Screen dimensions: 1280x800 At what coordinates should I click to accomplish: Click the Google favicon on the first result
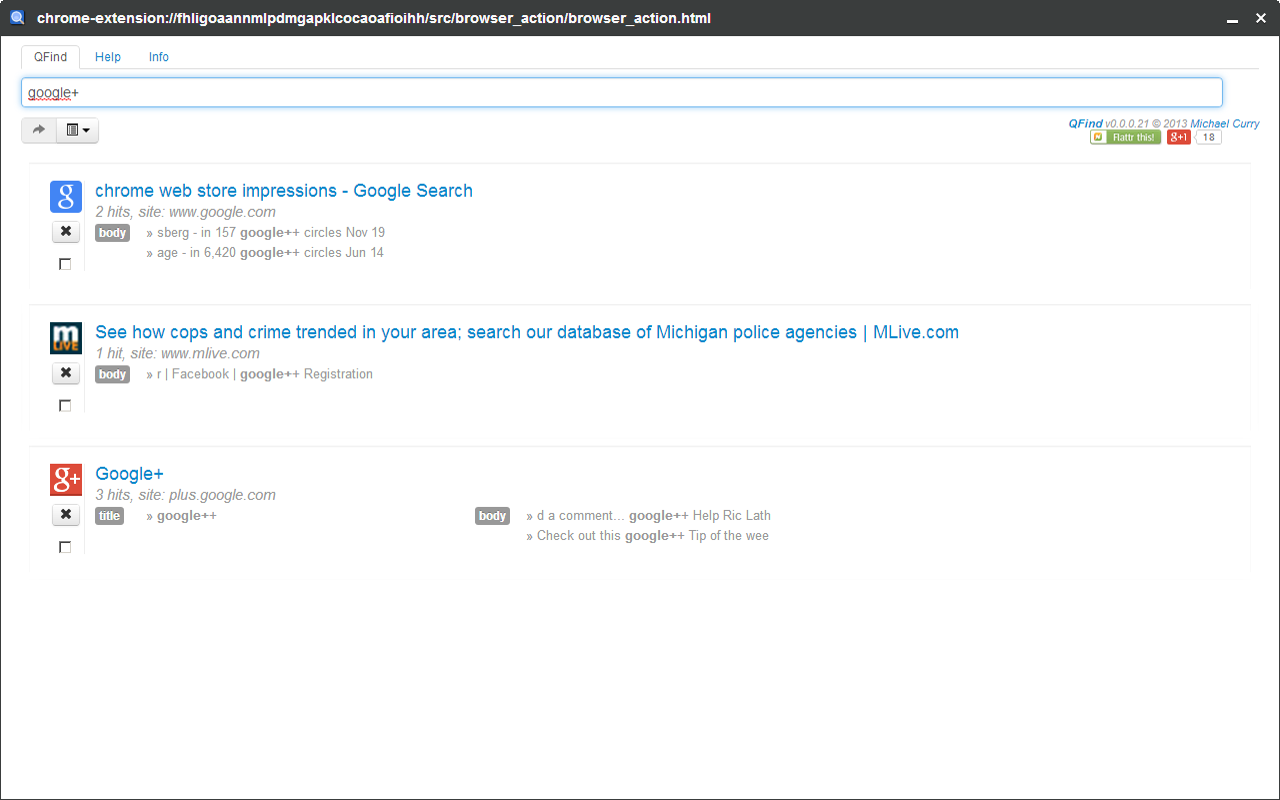click(65, 197)
